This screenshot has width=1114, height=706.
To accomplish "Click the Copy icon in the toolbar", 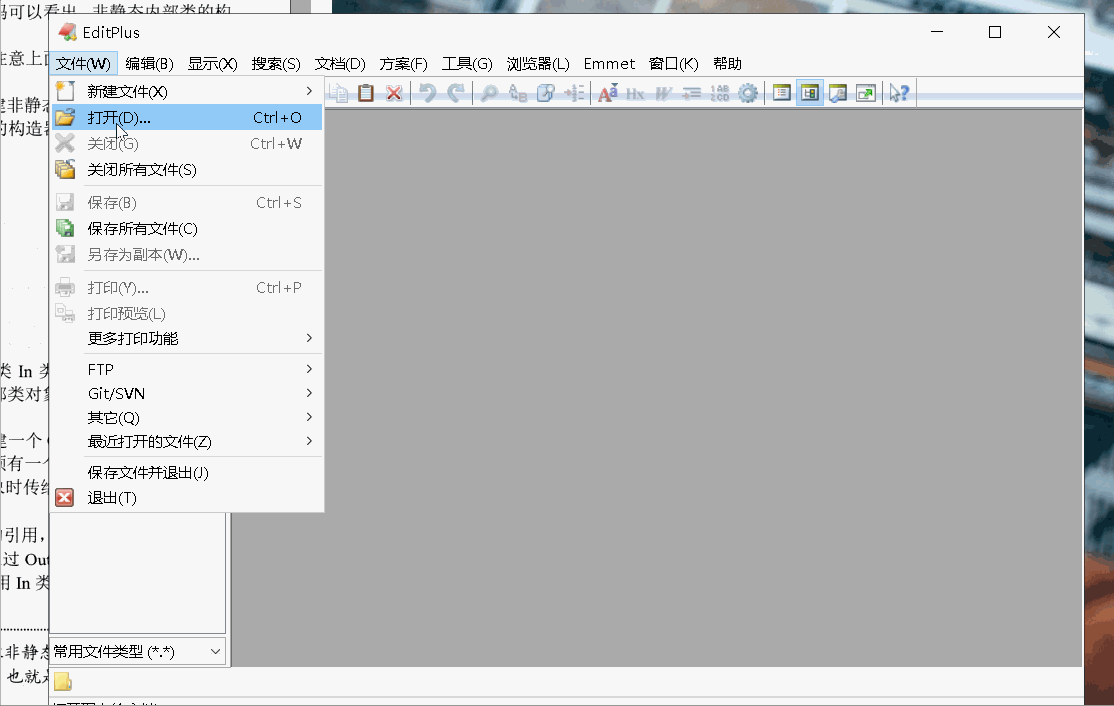I will point(338,93).
